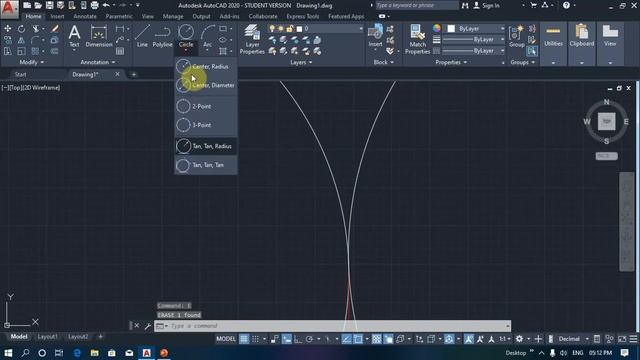Expand the Block panel dropdown
This screenshot has height=360, width=640.
click(x=384, y=62)
